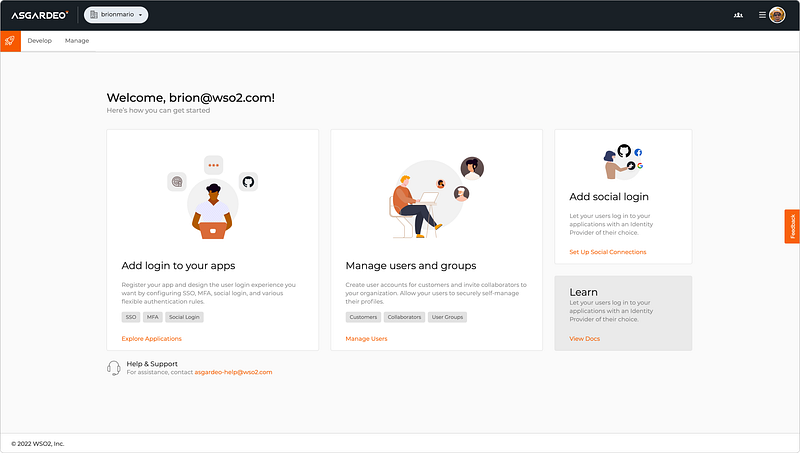Select the Customers tag
The height and width of the screenshot is (453, 800).
click(x=363, y=317)
